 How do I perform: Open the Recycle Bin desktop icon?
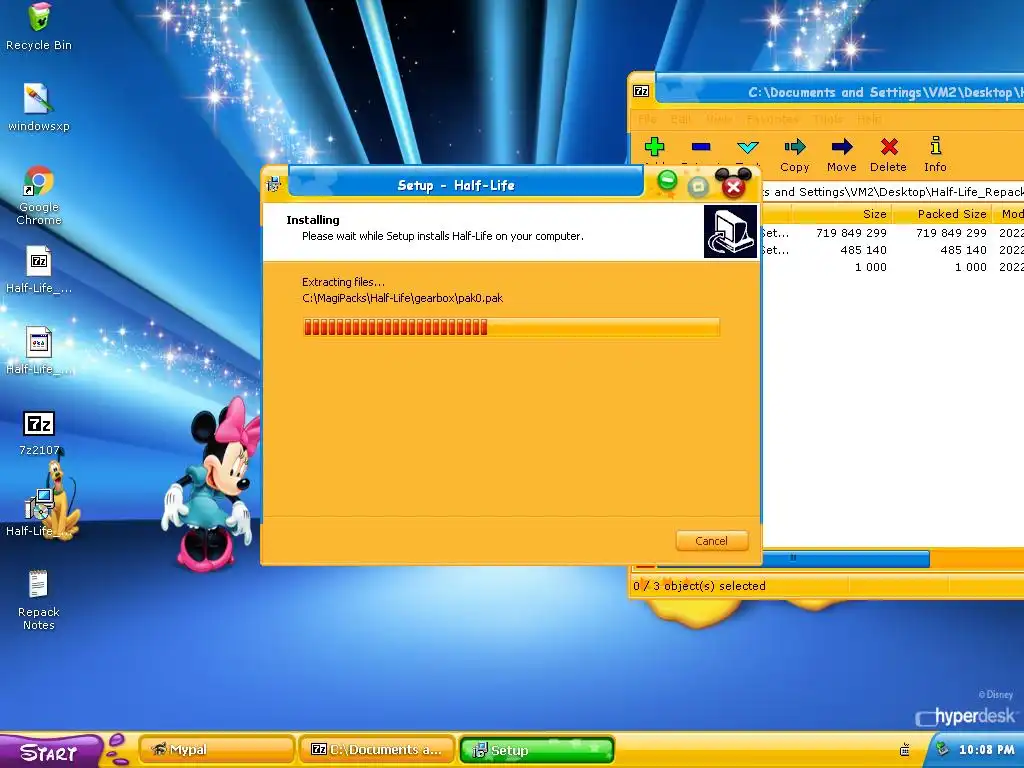point(39,18)
